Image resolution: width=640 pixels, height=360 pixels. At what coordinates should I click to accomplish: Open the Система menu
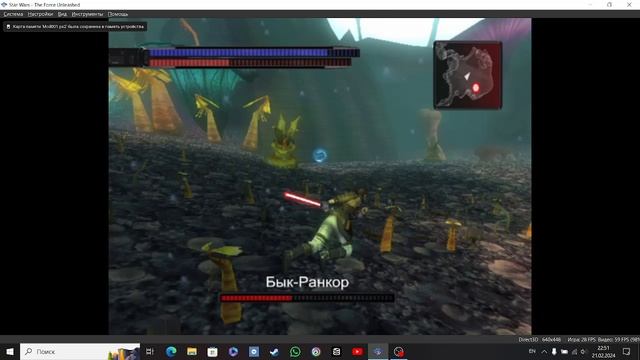(x=13, y=14)
